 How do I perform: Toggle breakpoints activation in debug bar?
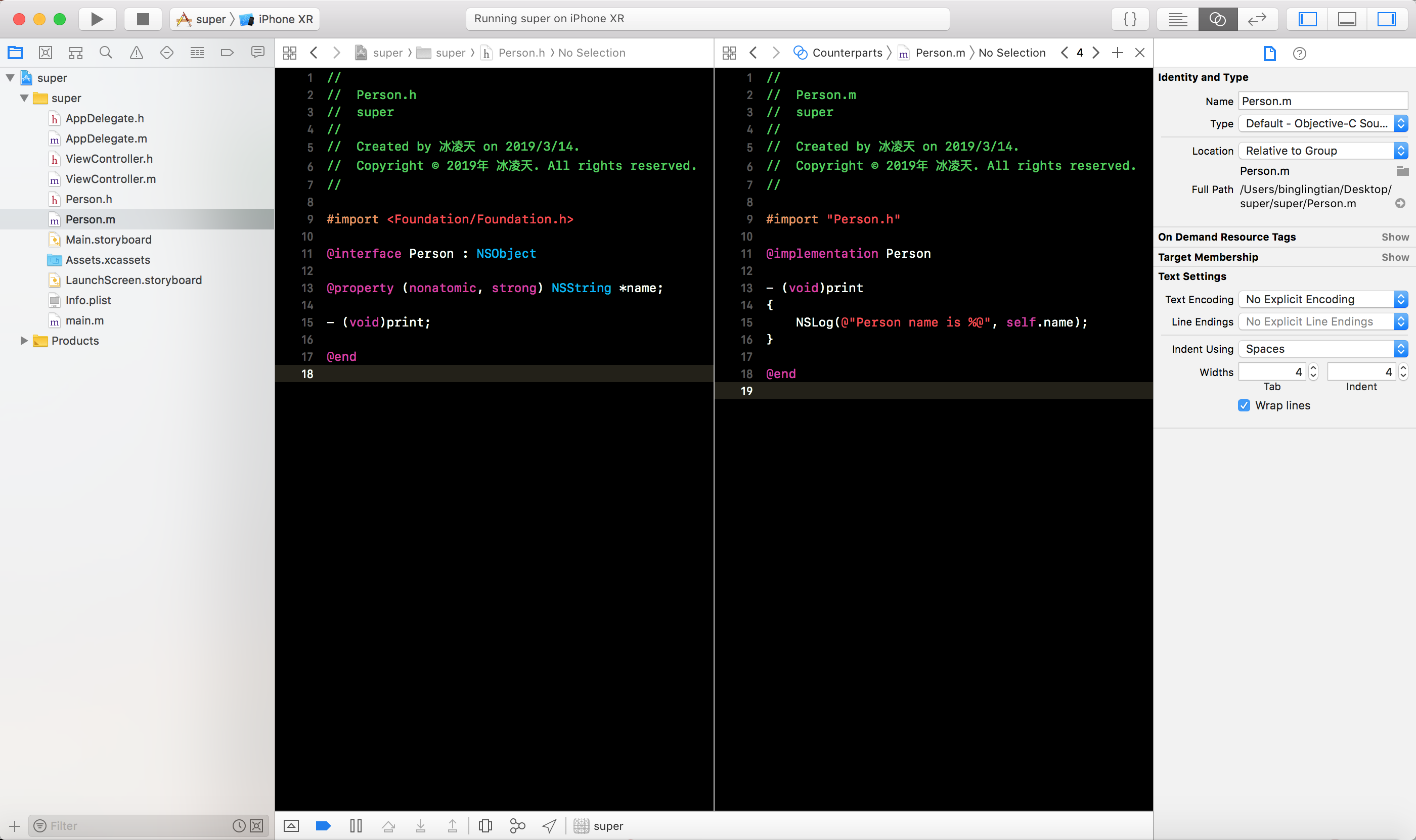tap(323, 826)
